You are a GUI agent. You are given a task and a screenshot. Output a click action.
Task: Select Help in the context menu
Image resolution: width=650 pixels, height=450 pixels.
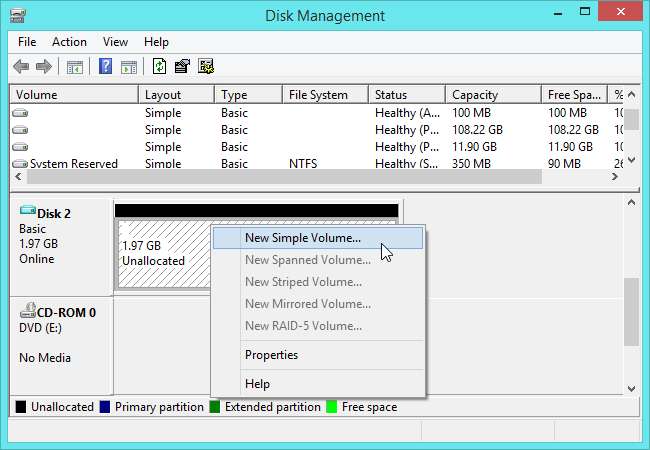click(318, 384)
